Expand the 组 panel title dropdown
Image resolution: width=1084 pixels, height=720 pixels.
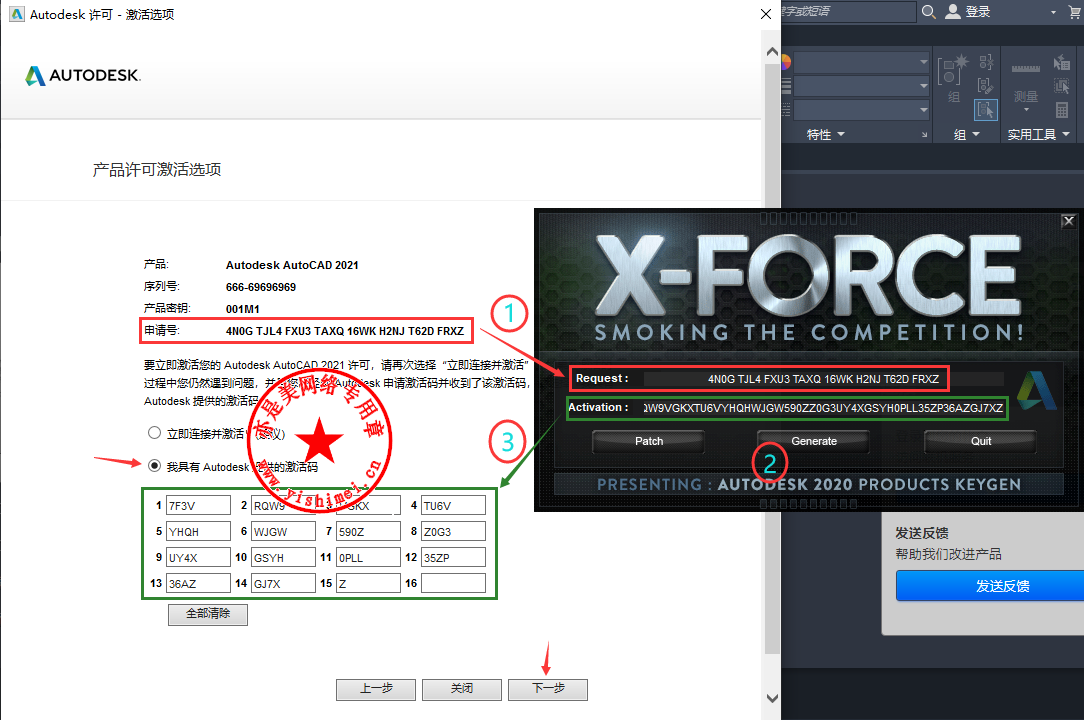coord(976,134)
